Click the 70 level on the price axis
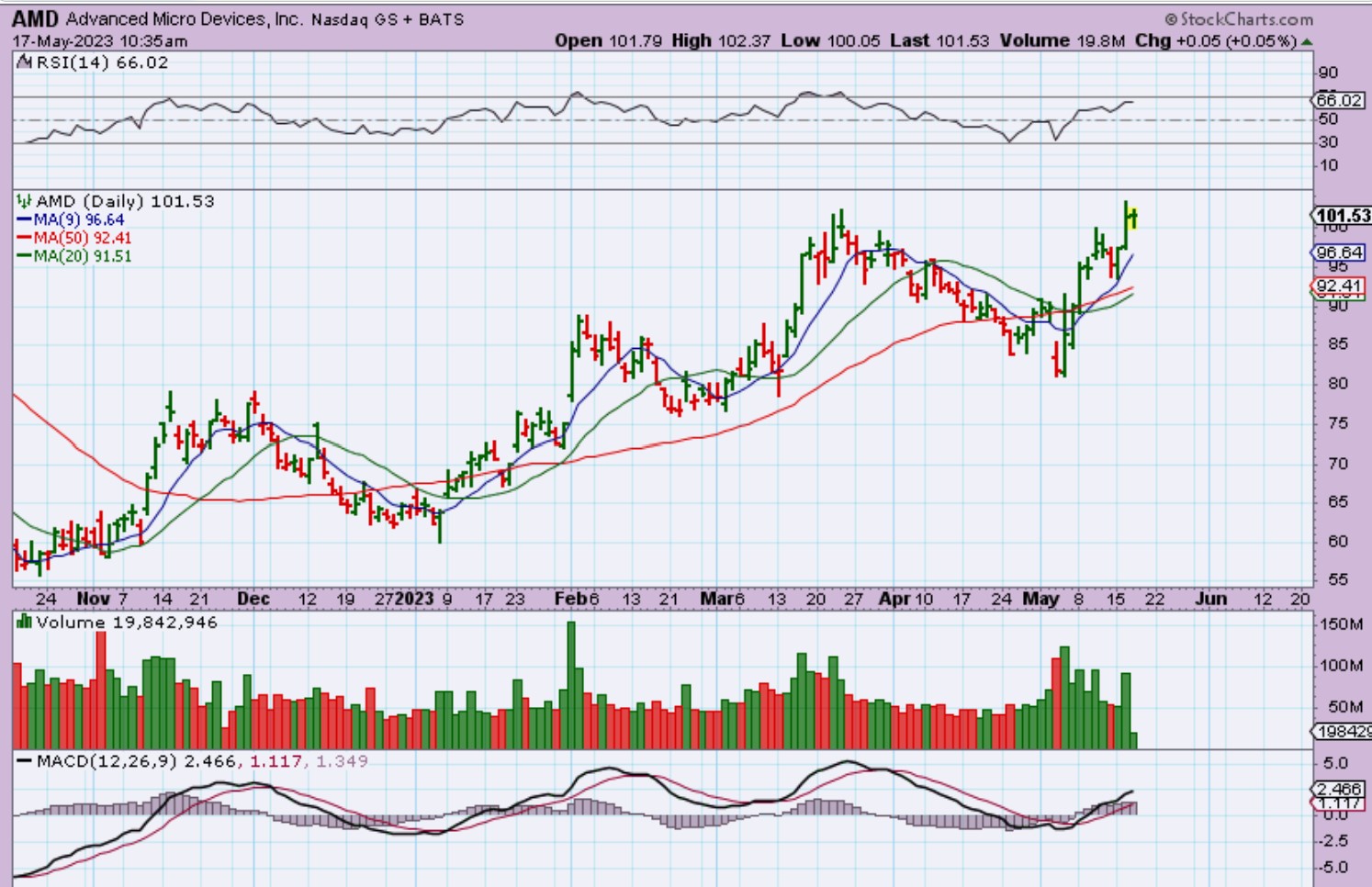Screen dimensions: 1372x887 1338,464
